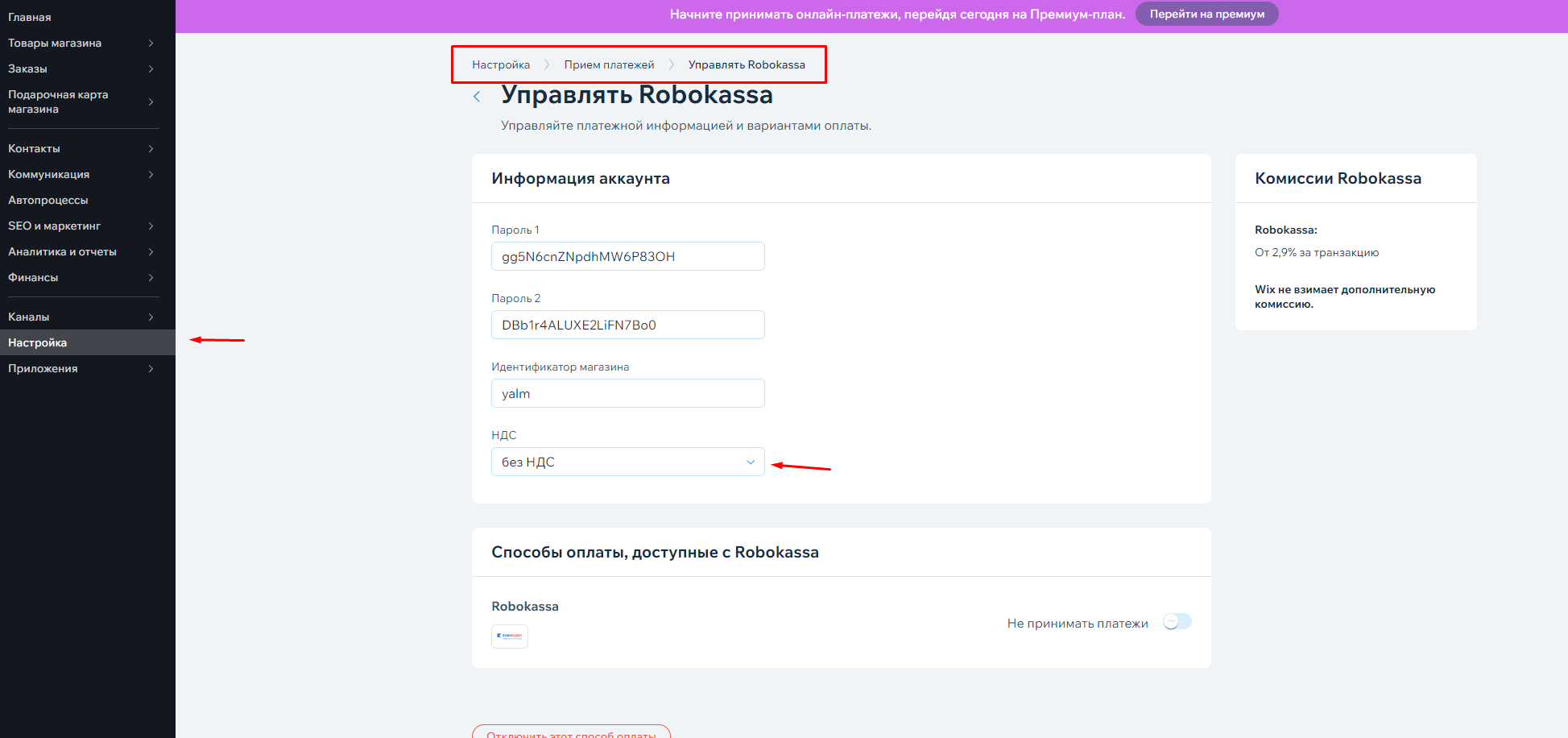1568x738 pixels.
Task: Expand Коммуникация chevron in sidebar
Action: pyautogui.click(x=151, y=174)
